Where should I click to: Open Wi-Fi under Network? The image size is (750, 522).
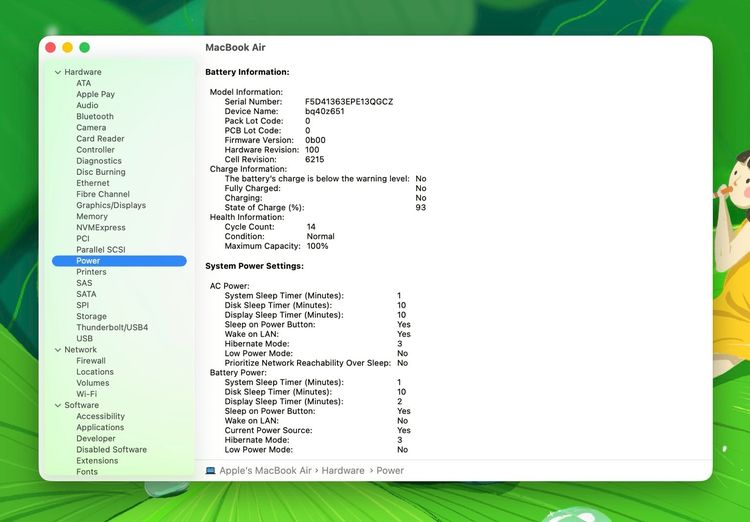pos(87,394)
